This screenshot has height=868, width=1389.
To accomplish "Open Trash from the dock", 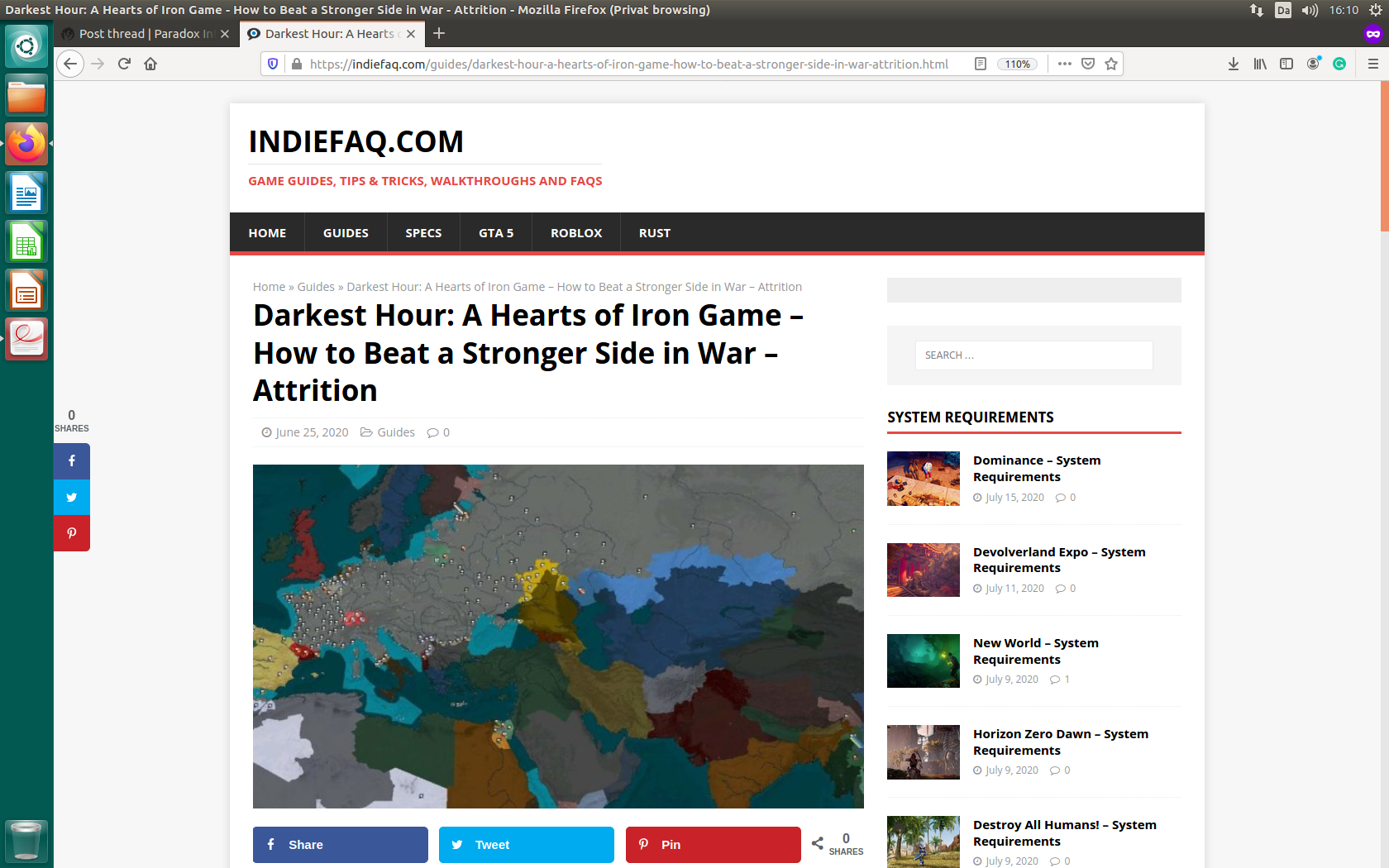I will coord(26,841).
